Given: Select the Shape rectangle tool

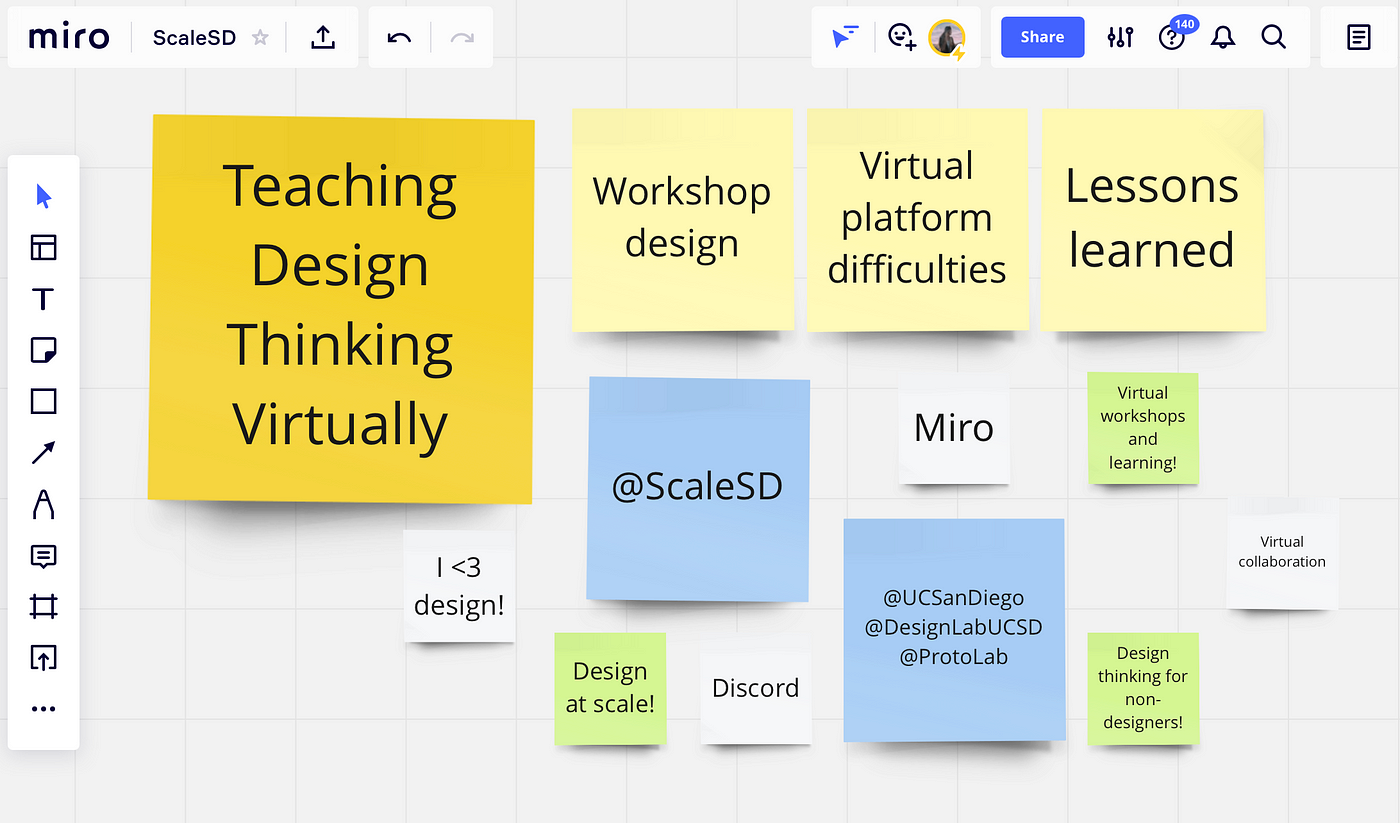Looking at the screenshot, I should [x=43, y=401].
